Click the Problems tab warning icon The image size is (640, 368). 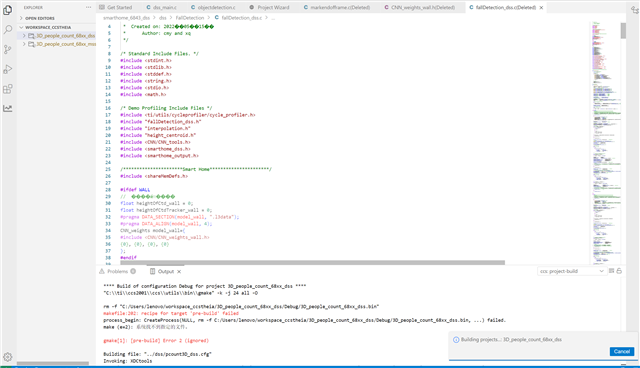click(102, 271)
